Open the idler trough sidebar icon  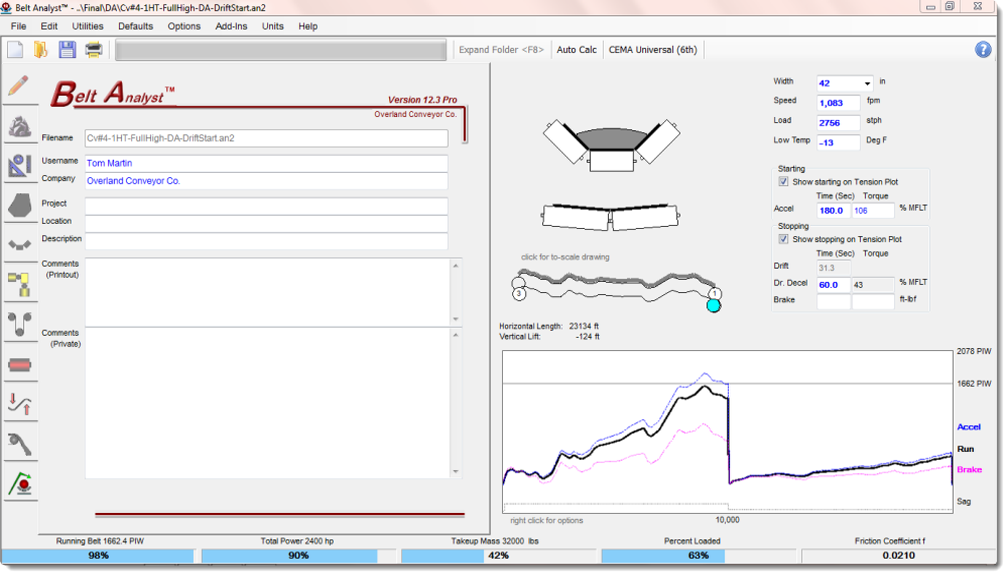20,245
